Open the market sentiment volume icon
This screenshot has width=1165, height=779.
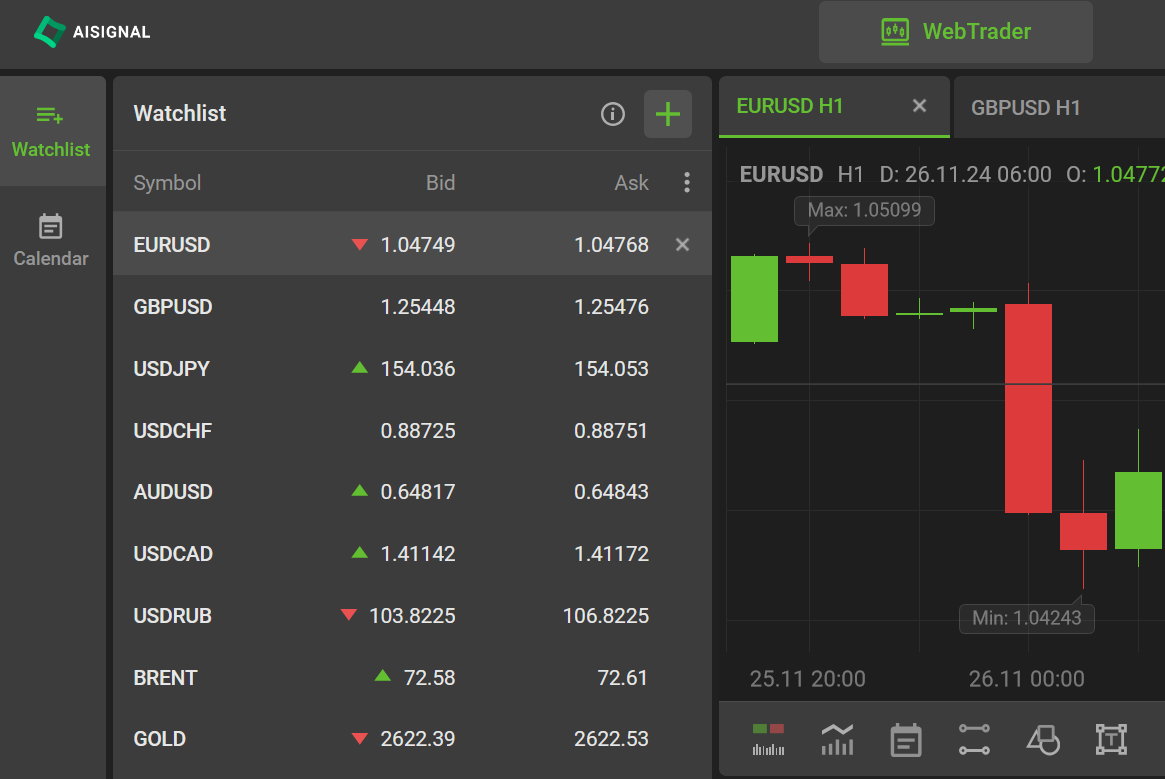(768, 740)
